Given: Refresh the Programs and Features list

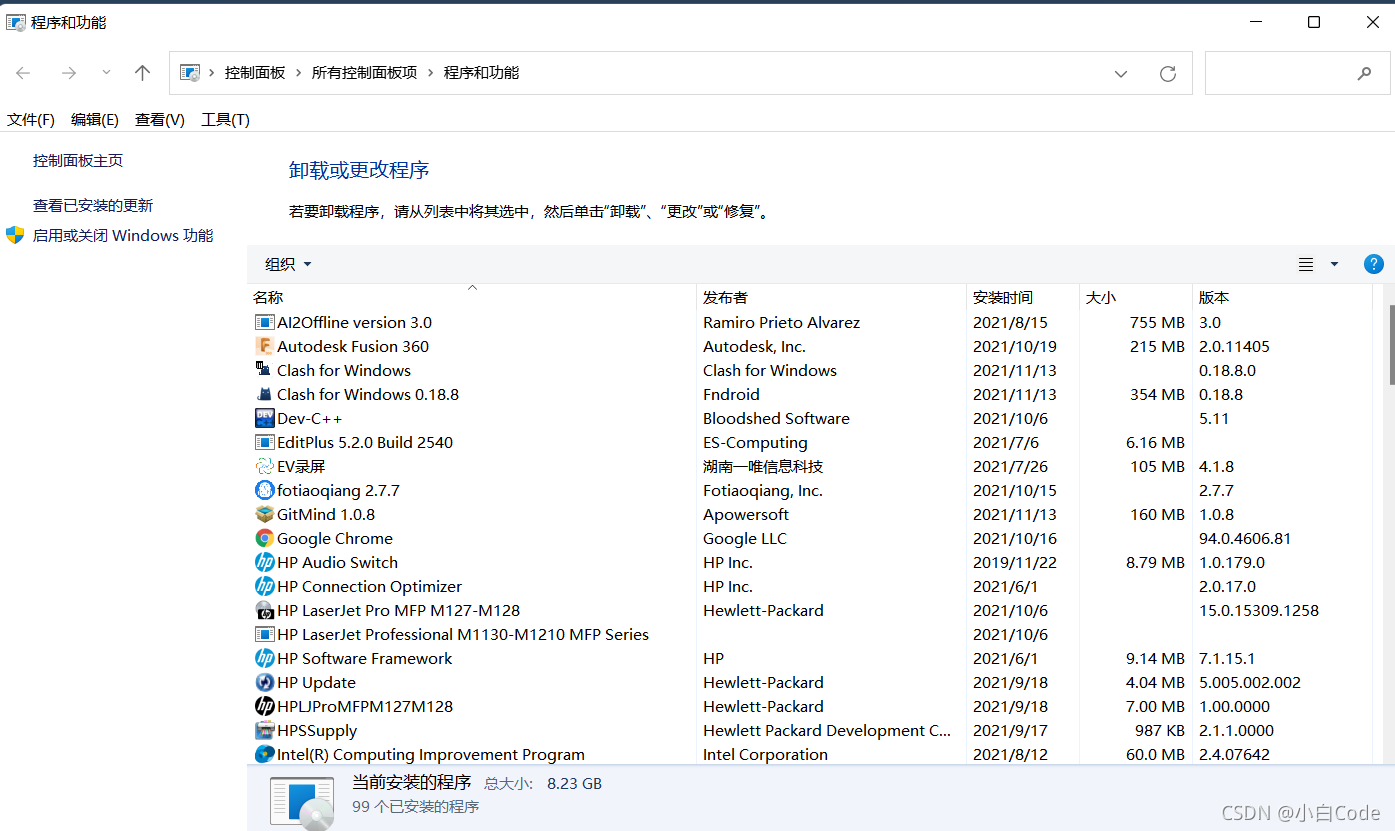Looking at the screenshot, I should click(1167, 73).
